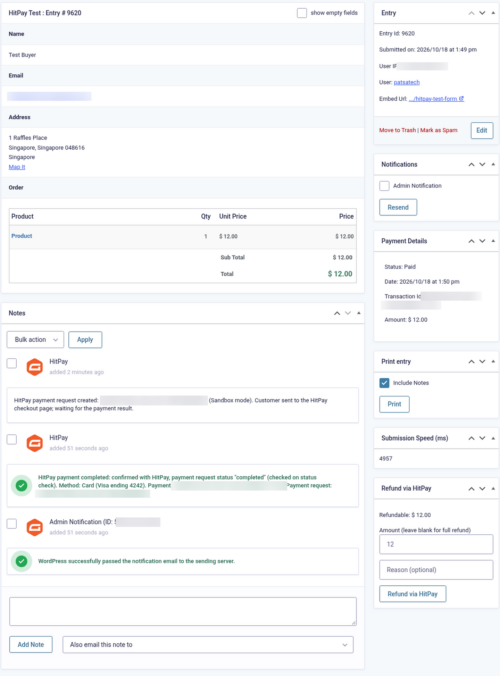Move the Submission Speed panel up

(x=472, y=438)
